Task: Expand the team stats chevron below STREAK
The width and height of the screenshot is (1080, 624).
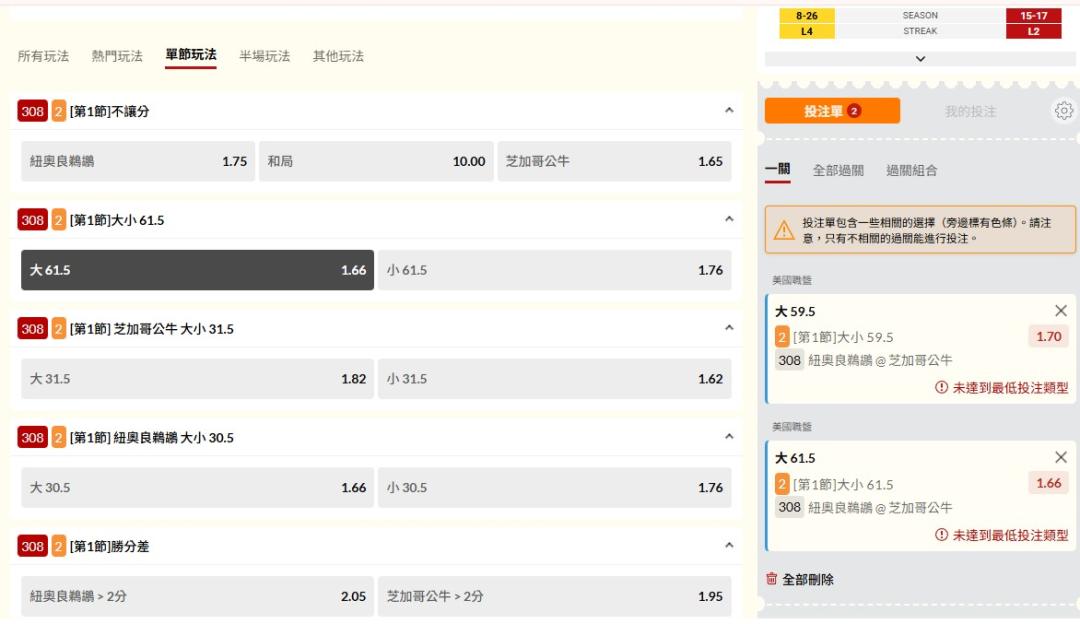Action: pyautogui.click(x=920, y=59)
